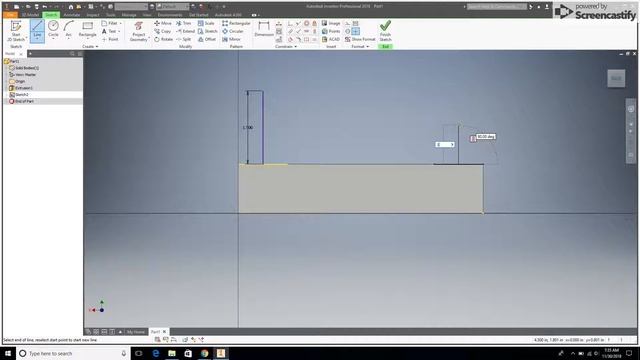Choose Circular pattern
640x360 pixels.
pyautogui.click(x=233, y=31)
